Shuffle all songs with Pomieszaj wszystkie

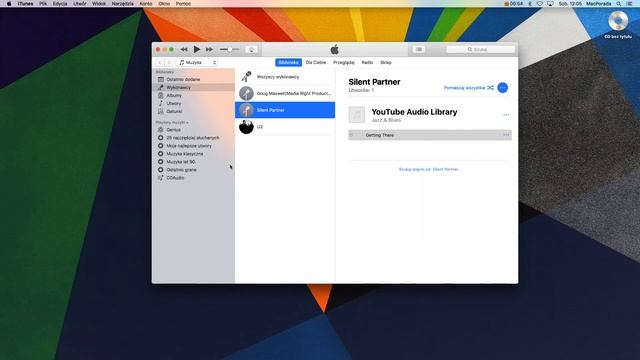coord(469,88)
